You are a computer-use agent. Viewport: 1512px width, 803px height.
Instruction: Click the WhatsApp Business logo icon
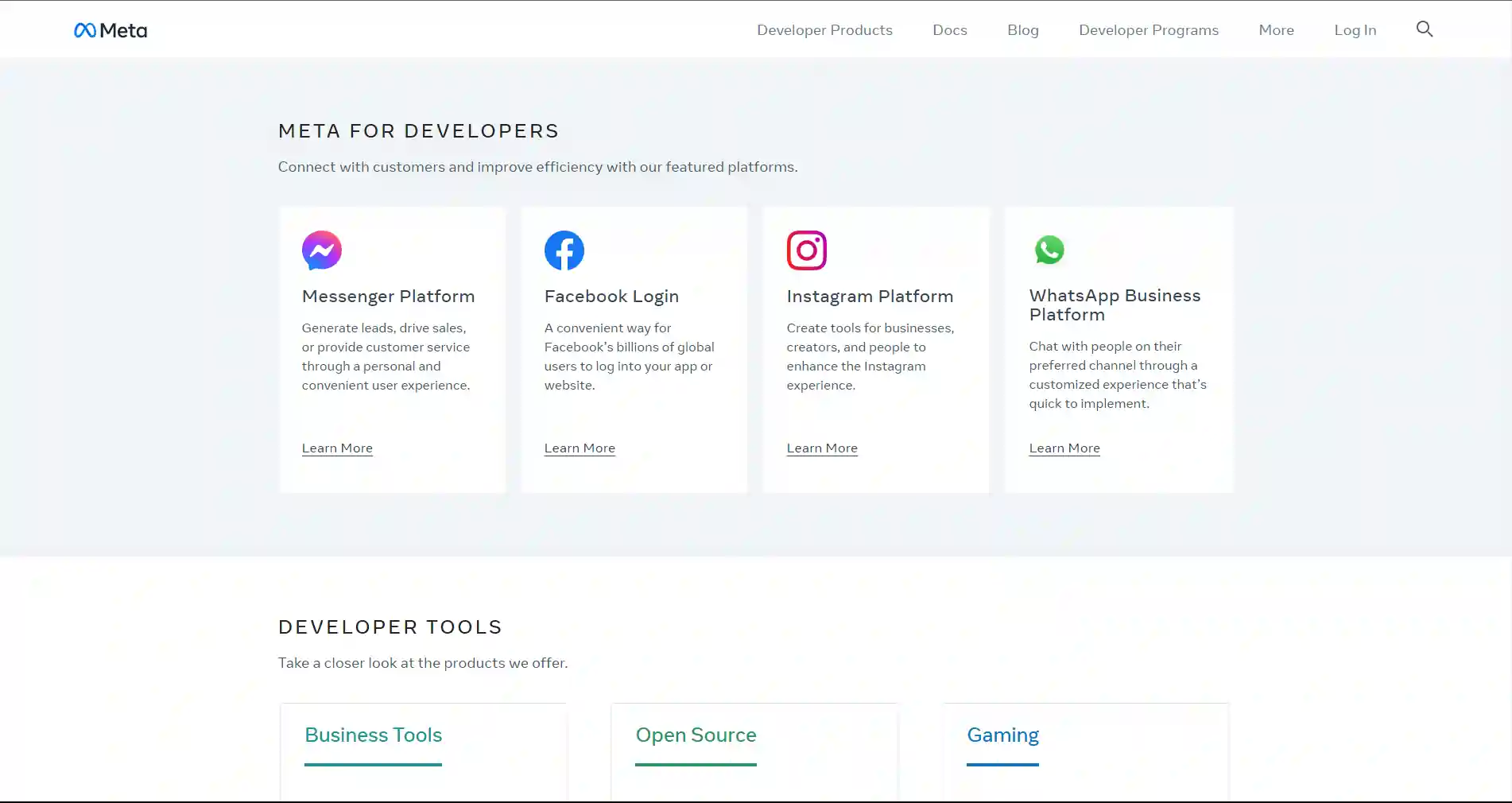[x=1049, y=250]
